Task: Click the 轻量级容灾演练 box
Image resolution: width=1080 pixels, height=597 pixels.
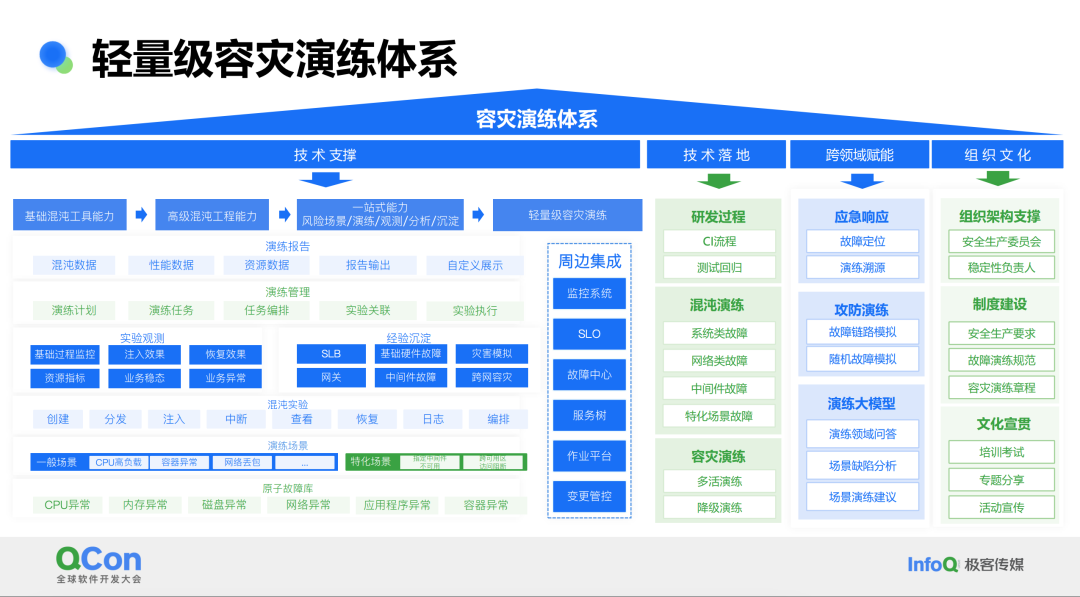Action: pyautogui.click(x=568, y=215)
